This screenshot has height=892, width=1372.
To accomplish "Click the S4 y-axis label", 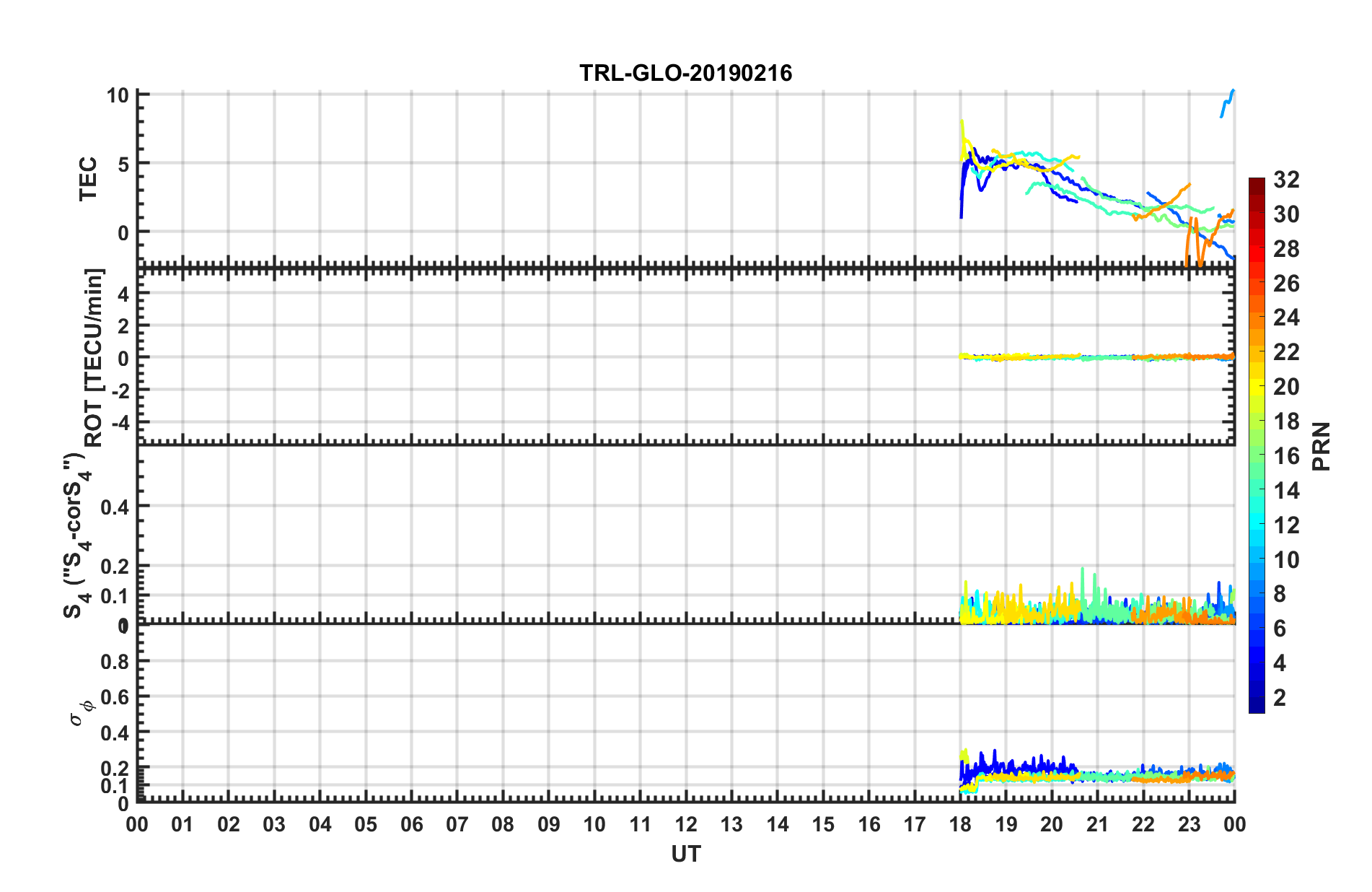I will pyautogui.click(x=78, y=536).
